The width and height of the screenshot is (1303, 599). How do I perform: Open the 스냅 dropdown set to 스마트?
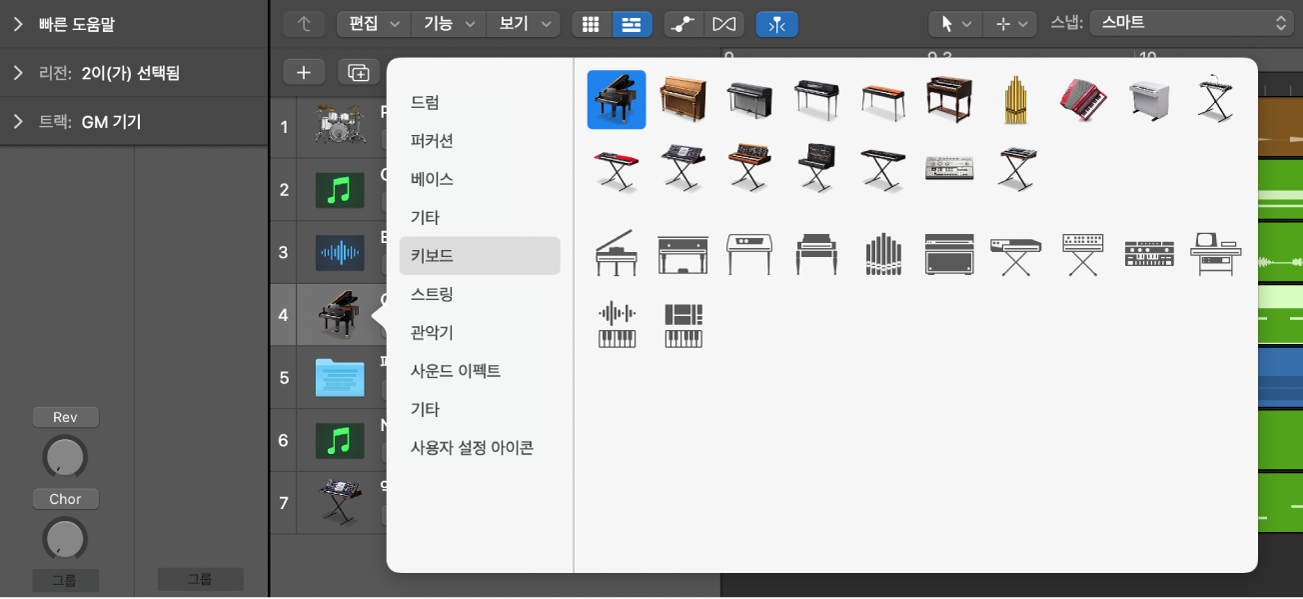(x=1191, y=24)
